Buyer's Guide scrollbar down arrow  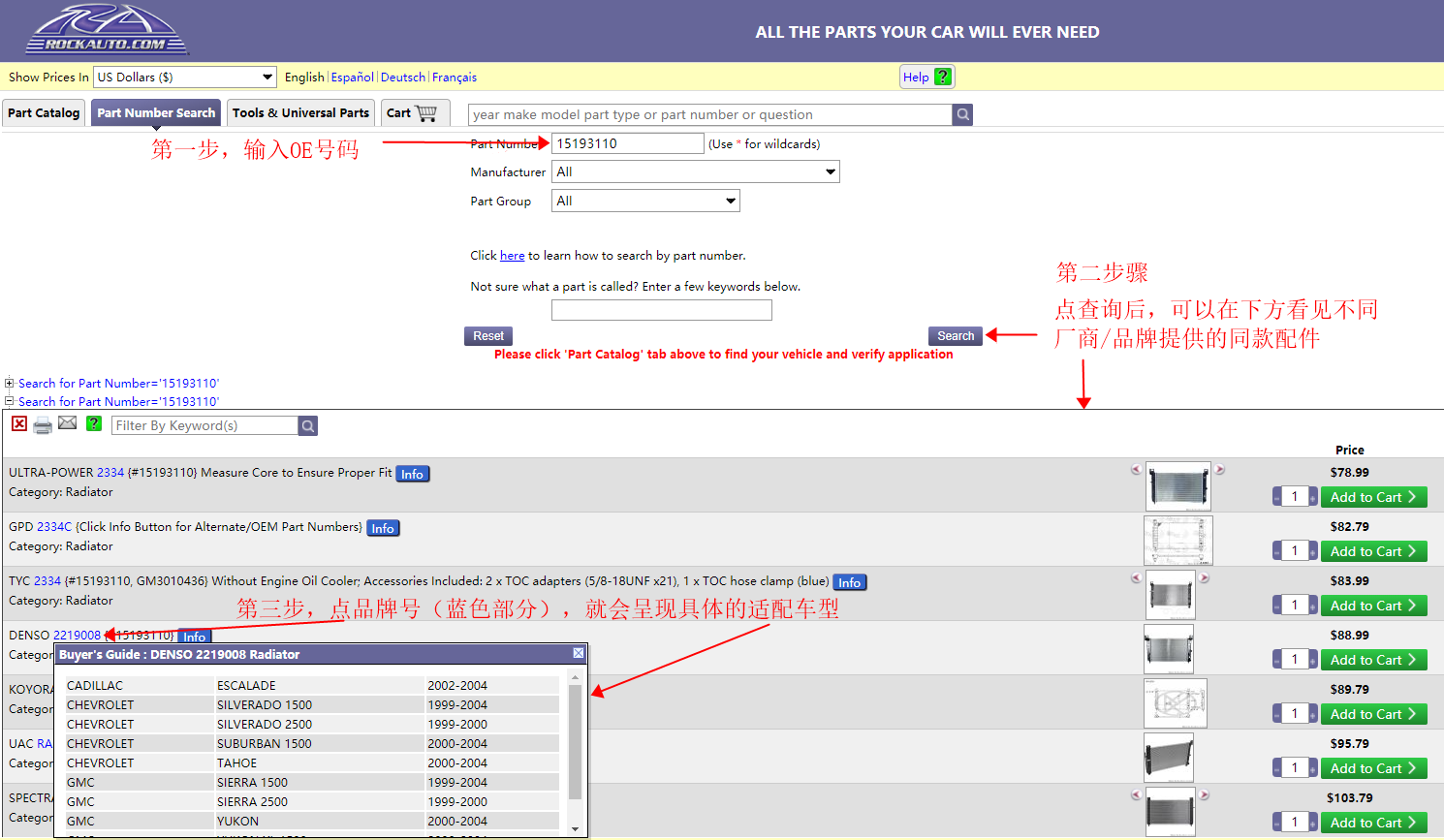click(x=575, y=829)
